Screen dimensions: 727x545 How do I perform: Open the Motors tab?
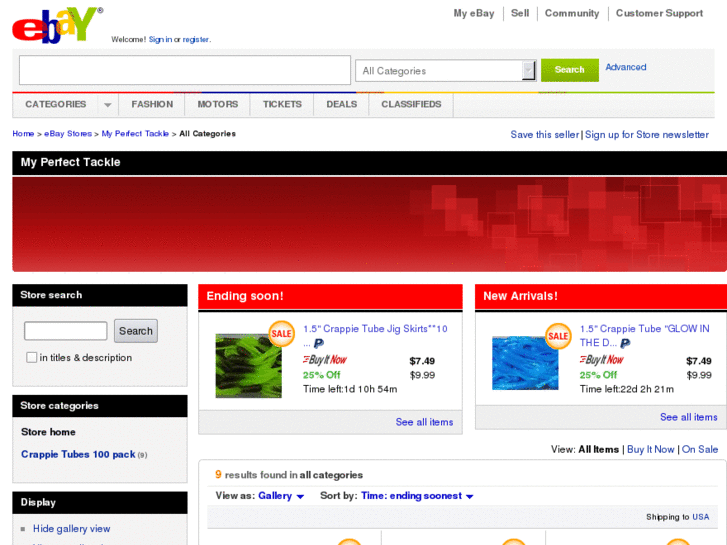point(217,104)
